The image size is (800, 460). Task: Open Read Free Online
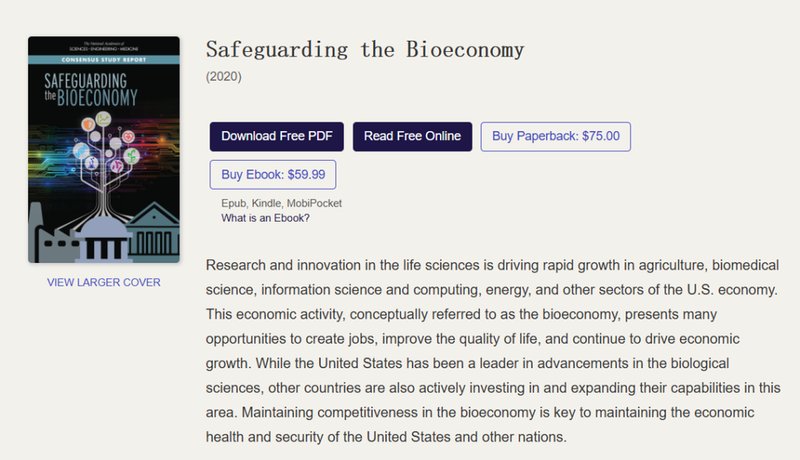point(412,136)
